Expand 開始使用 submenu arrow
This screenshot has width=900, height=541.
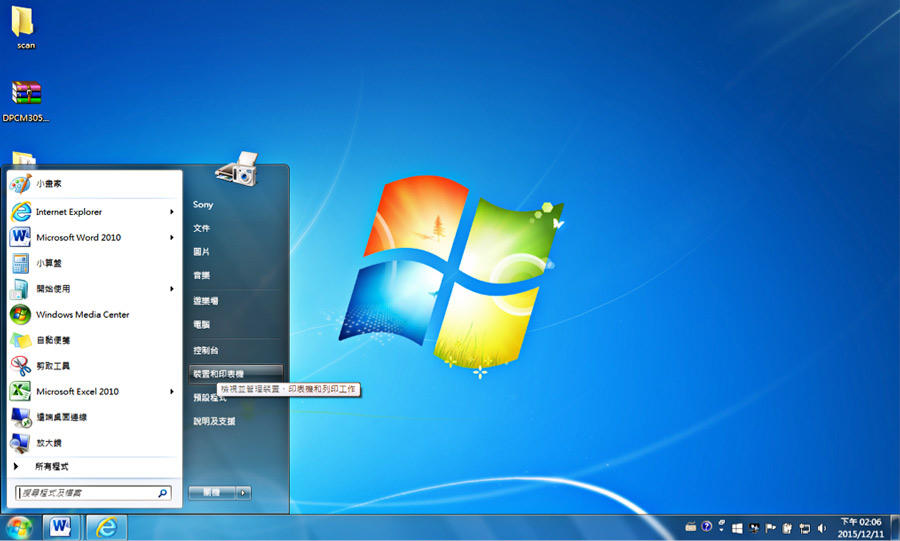[x=172, y=289]
